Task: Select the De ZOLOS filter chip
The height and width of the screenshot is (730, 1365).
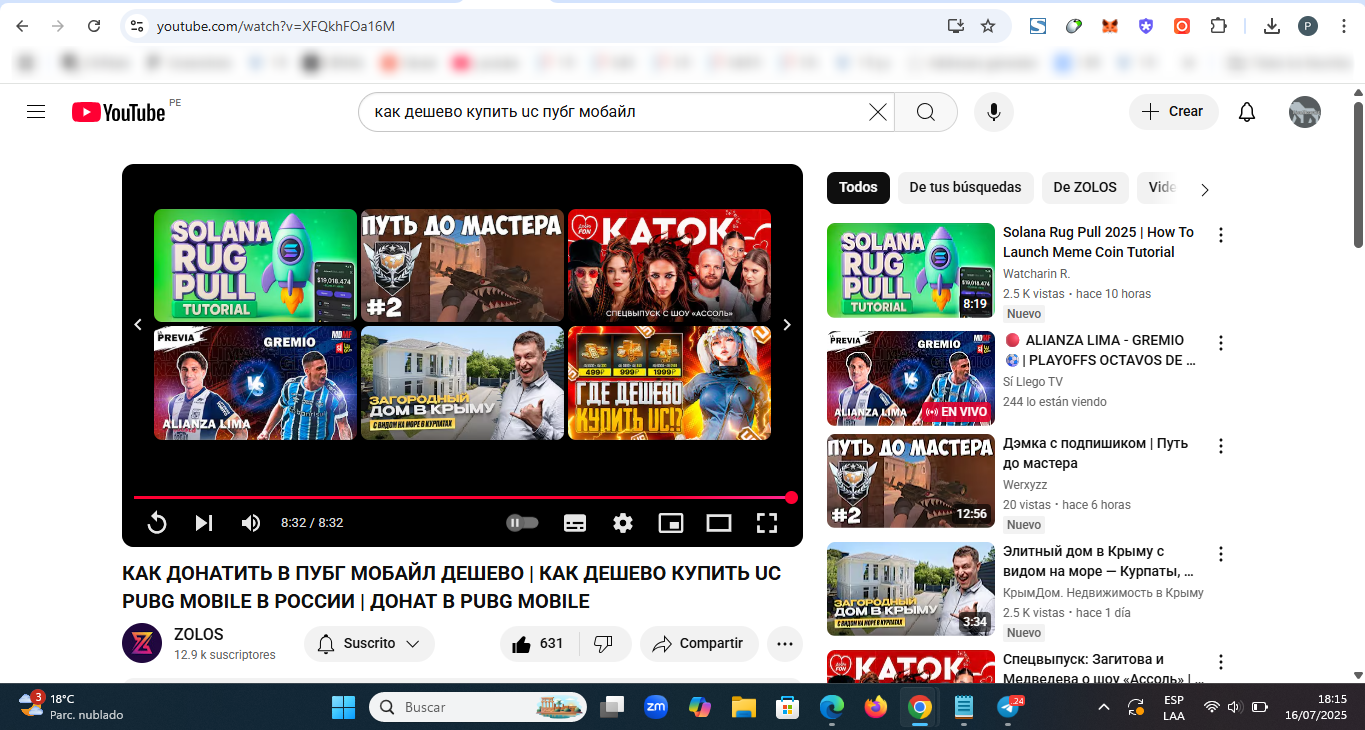Action: [x=1085, y=187]
